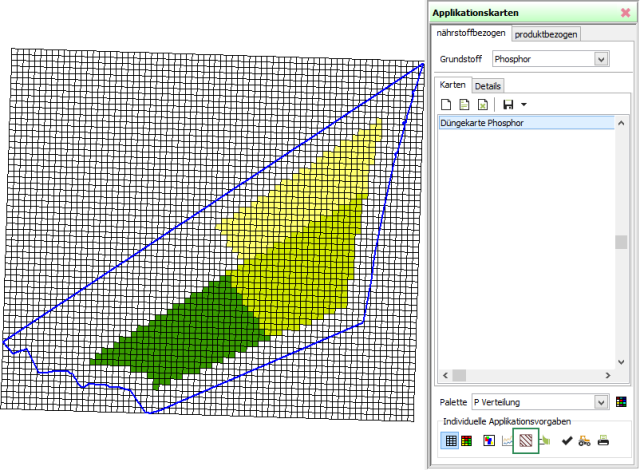The width and height of the screenshot is (640, 470).
Task: Open the Details tab
Action: pyautogui.click(x=488, y=85)
